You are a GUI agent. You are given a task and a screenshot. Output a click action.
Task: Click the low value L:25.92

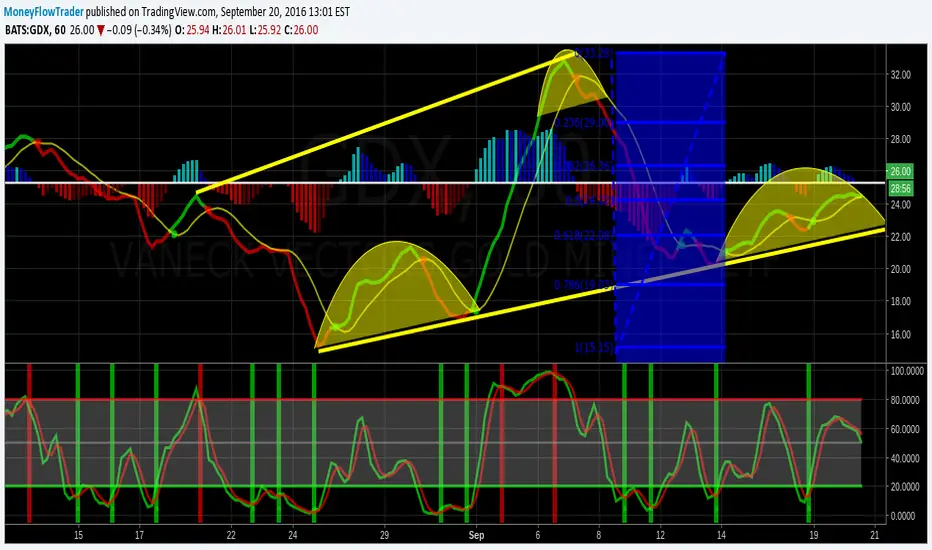(x=265, y=30)
